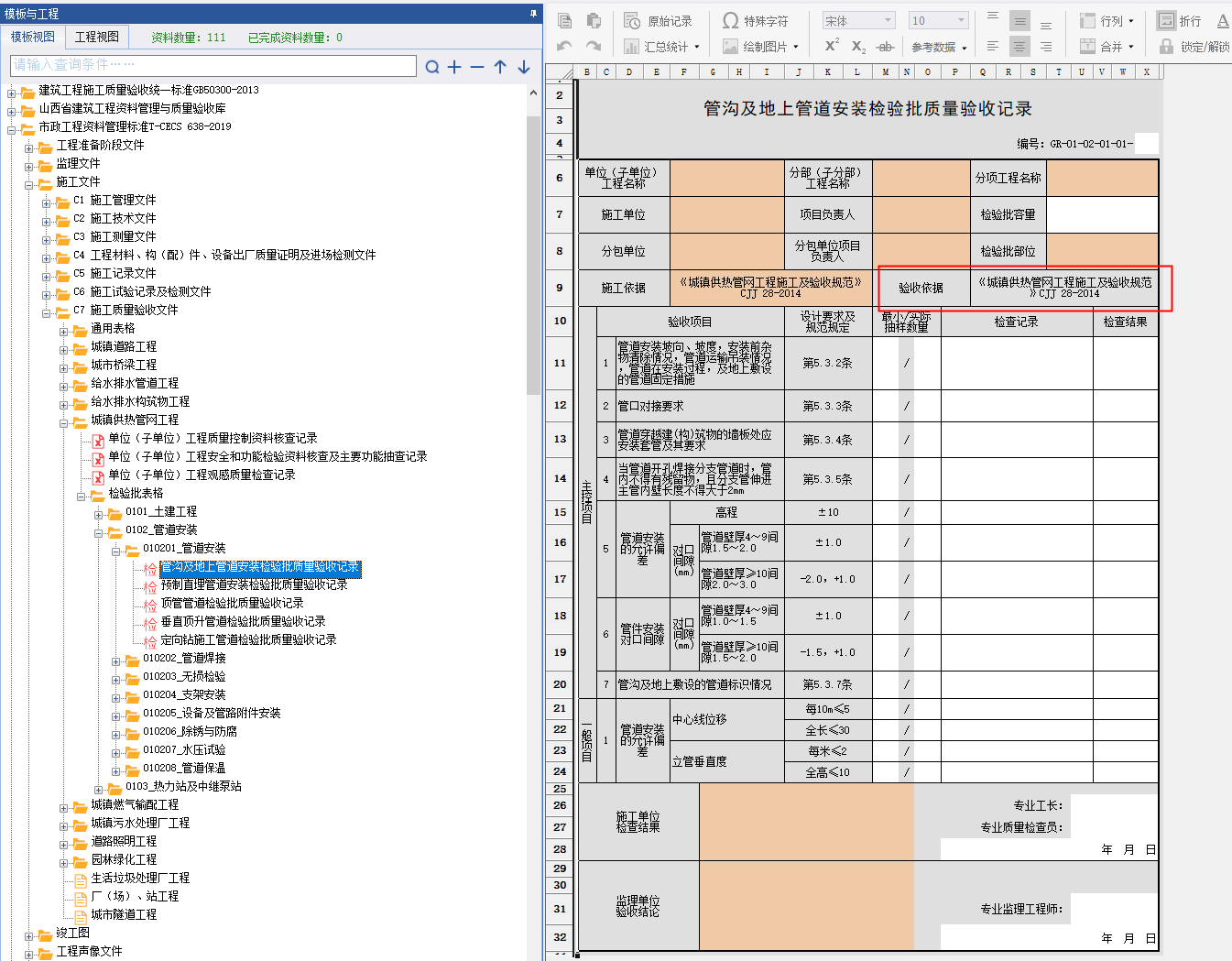
Task: Toggle strikethrough ab formatting
Action: pos(885,46)
